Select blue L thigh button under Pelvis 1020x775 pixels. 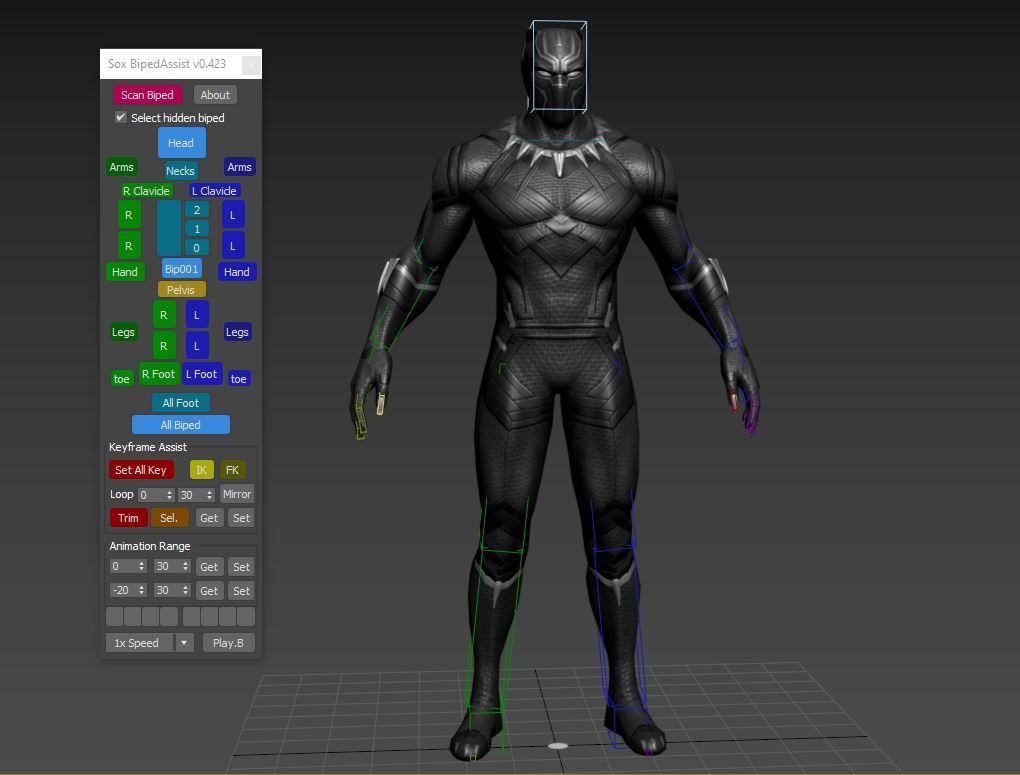(x=197, y=315)
